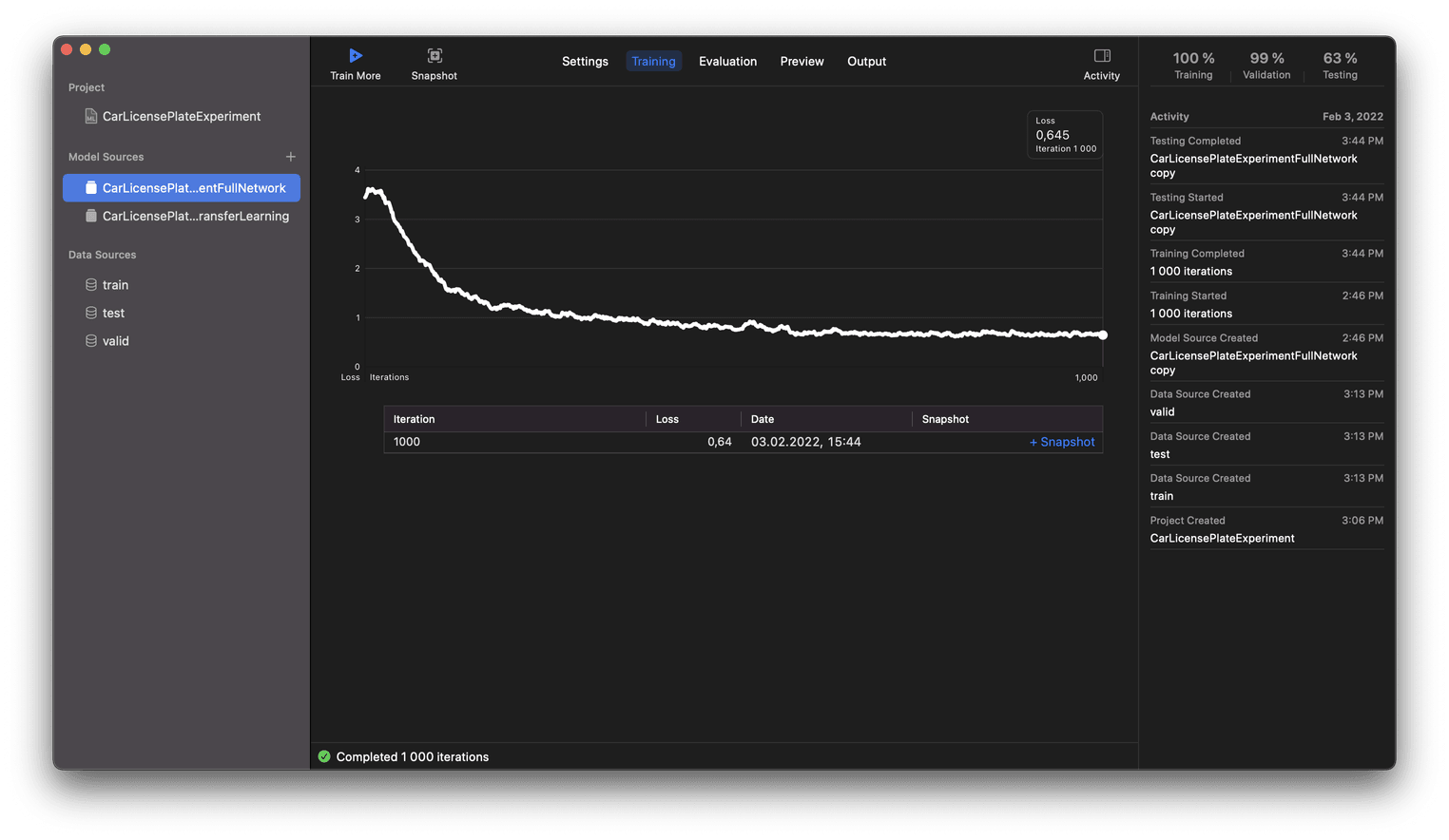Open the test data source
Image resolution: width=1449 pixels, height=840 pixels.
coord(113,312)
